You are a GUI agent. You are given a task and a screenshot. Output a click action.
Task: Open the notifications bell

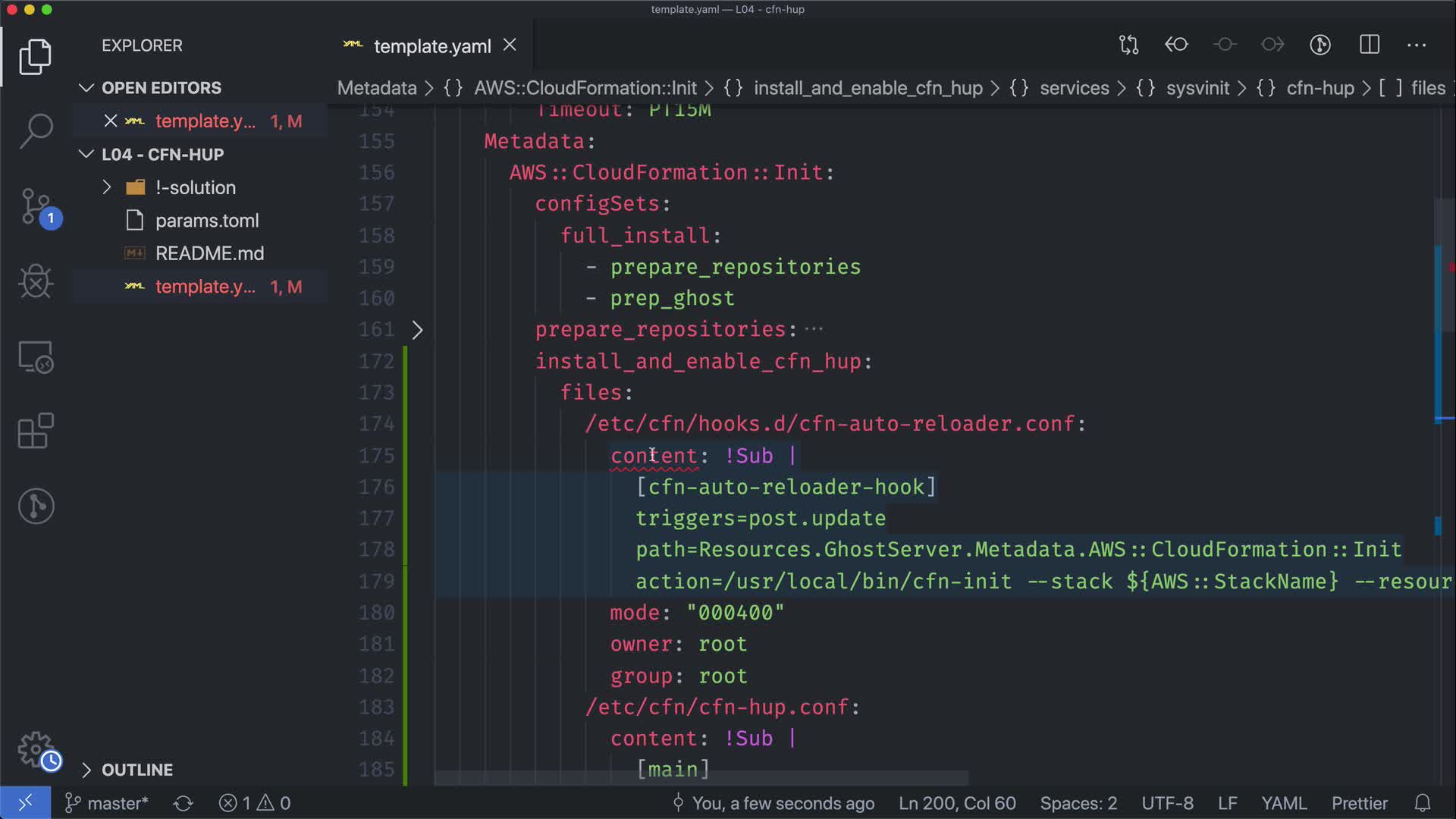1423,803
